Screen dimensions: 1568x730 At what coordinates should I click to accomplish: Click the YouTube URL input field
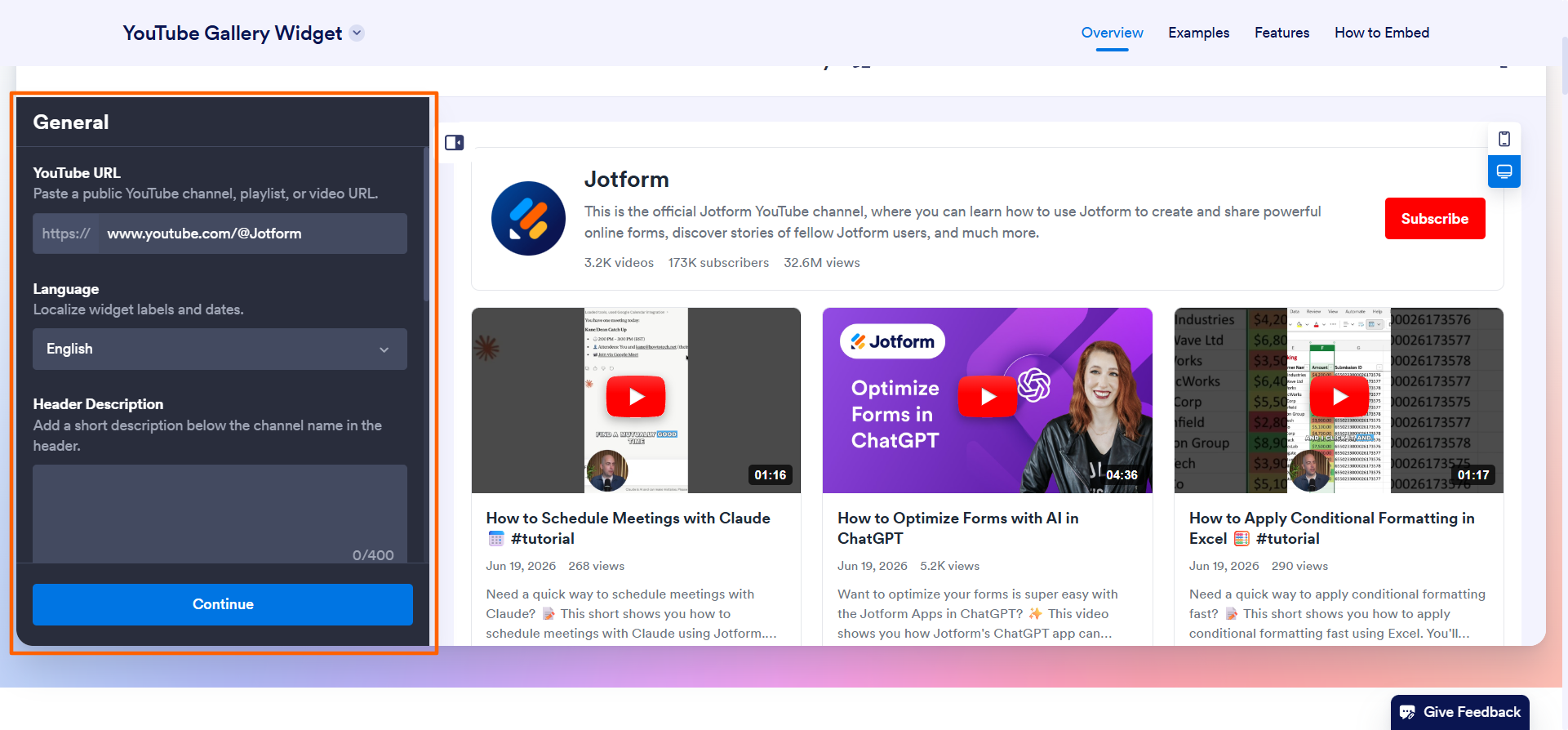point(253,234)
